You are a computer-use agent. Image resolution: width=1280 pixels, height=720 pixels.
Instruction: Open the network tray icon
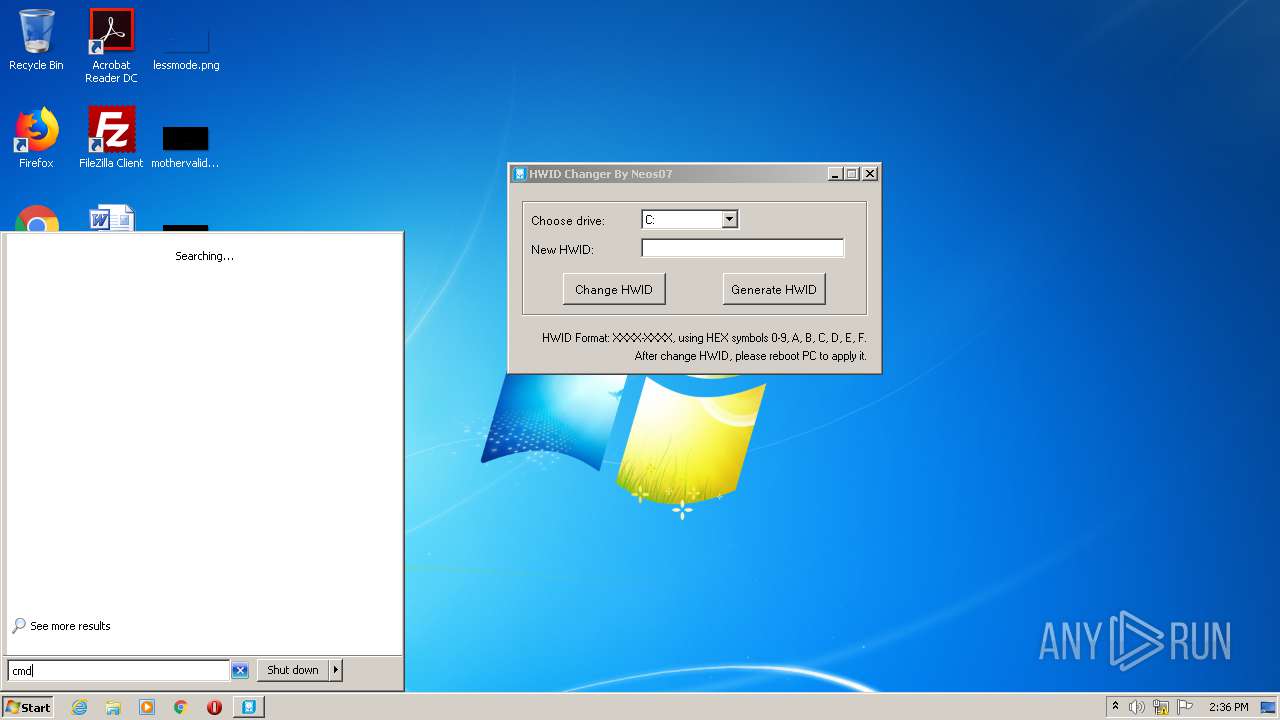1161,707
